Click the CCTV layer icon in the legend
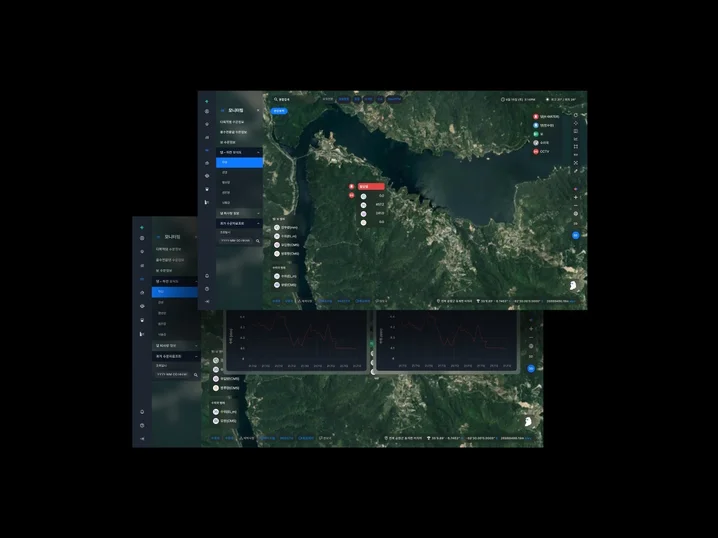This screenshot has height=538, width=718. point(535,151)
